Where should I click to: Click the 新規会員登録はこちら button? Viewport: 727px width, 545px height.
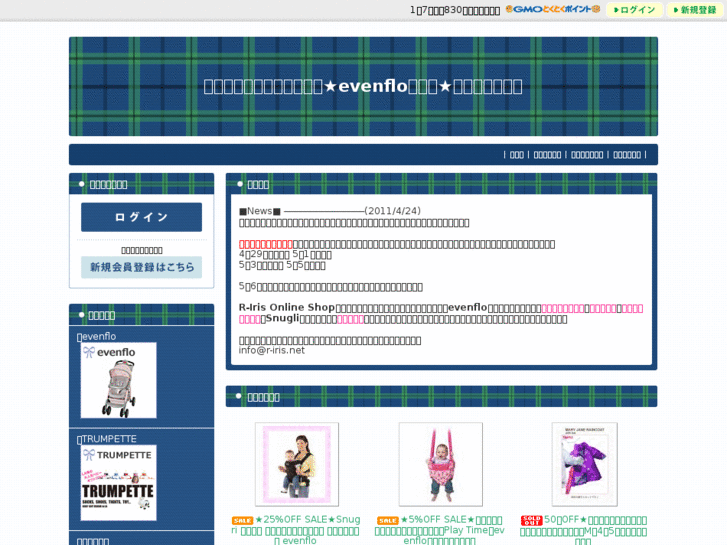[x=141, y=267]
